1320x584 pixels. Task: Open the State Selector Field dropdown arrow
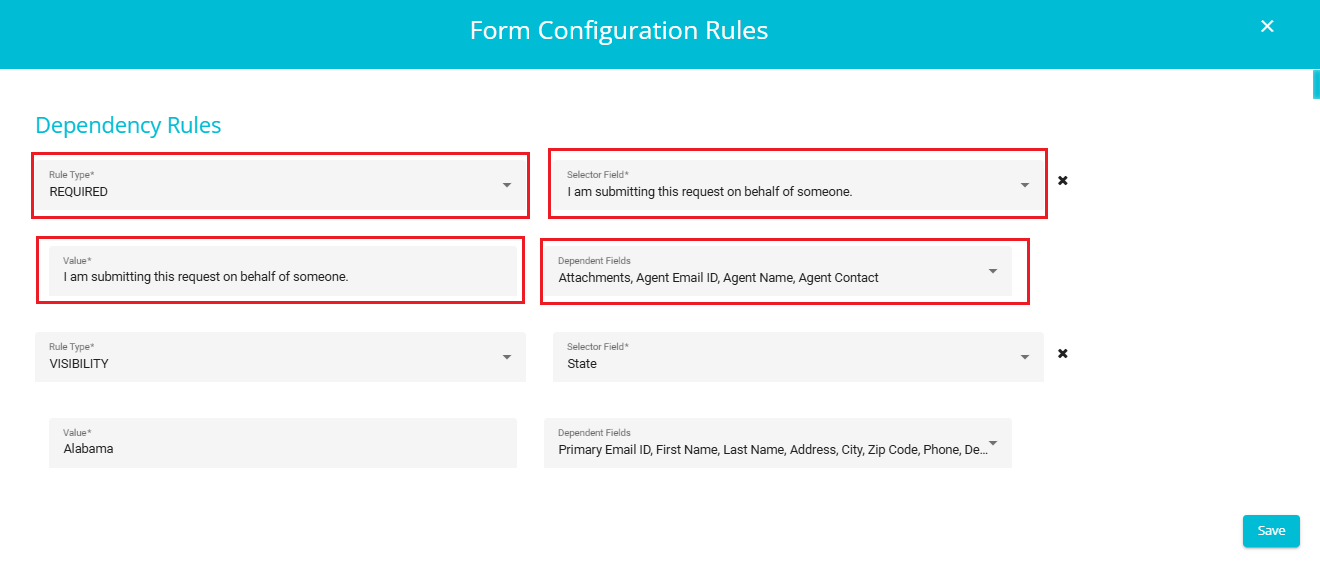(x=1025, y=357)
